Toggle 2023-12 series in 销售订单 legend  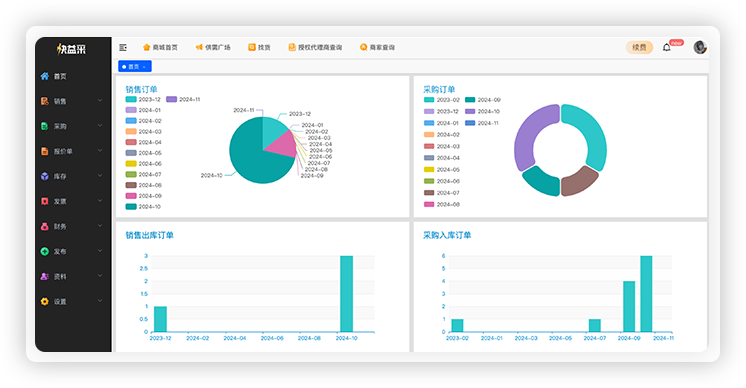click(143, 99)
